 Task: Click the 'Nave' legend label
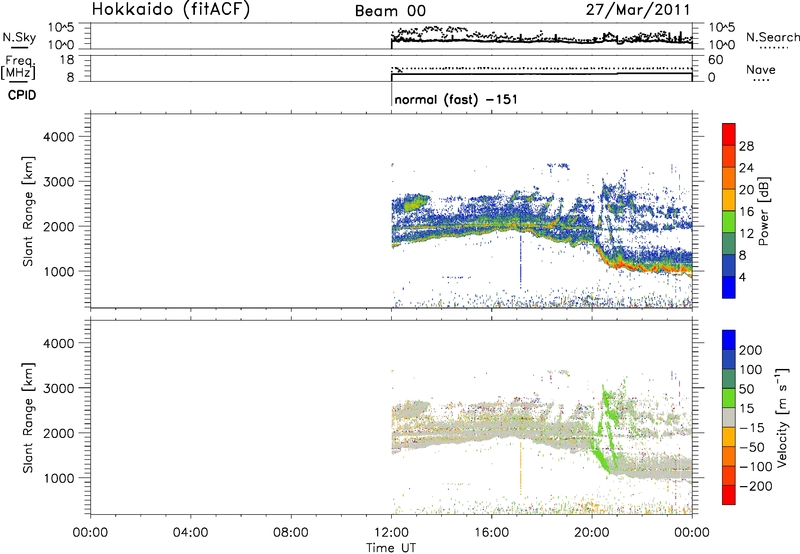[761, 69]
